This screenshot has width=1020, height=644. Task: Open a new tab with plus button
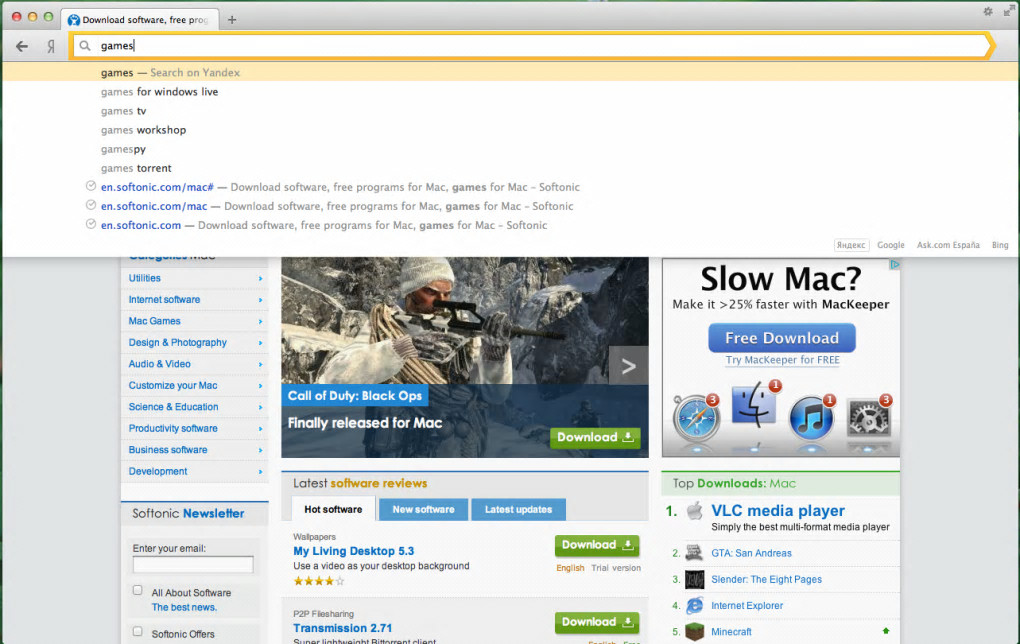[x=232, y=20]
